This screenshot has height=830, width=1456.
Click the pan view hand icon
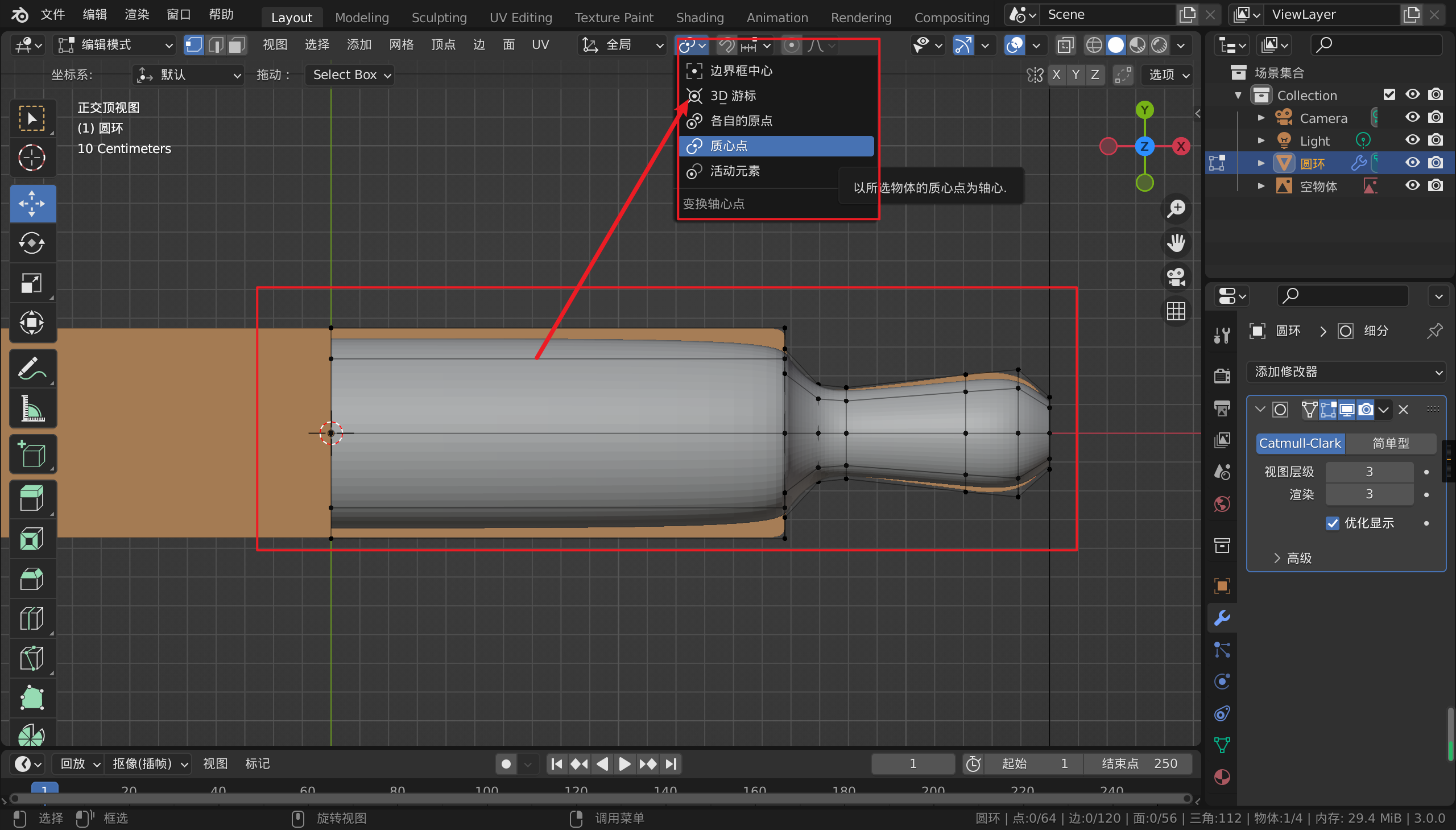click(x=1176, y=243)
